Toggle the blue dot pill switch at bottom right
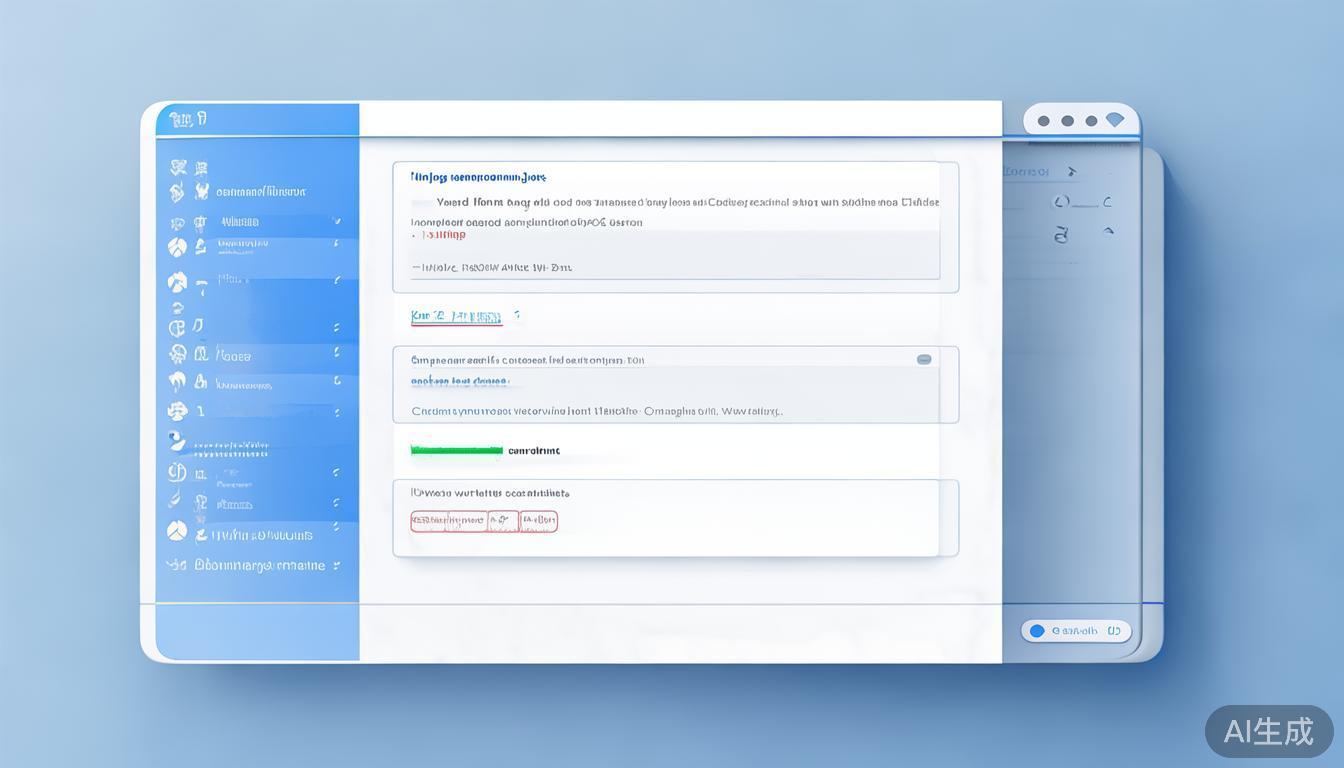 pyautogui.click(x=1037, y=631)
